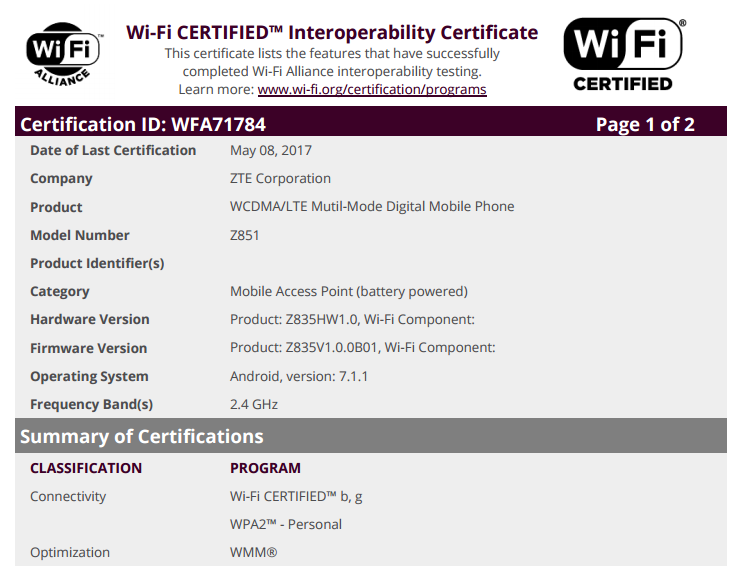Viewport: 745px width, 581px height.
Task: Select the 2.4 GHz value
Action: click(254, 404)
